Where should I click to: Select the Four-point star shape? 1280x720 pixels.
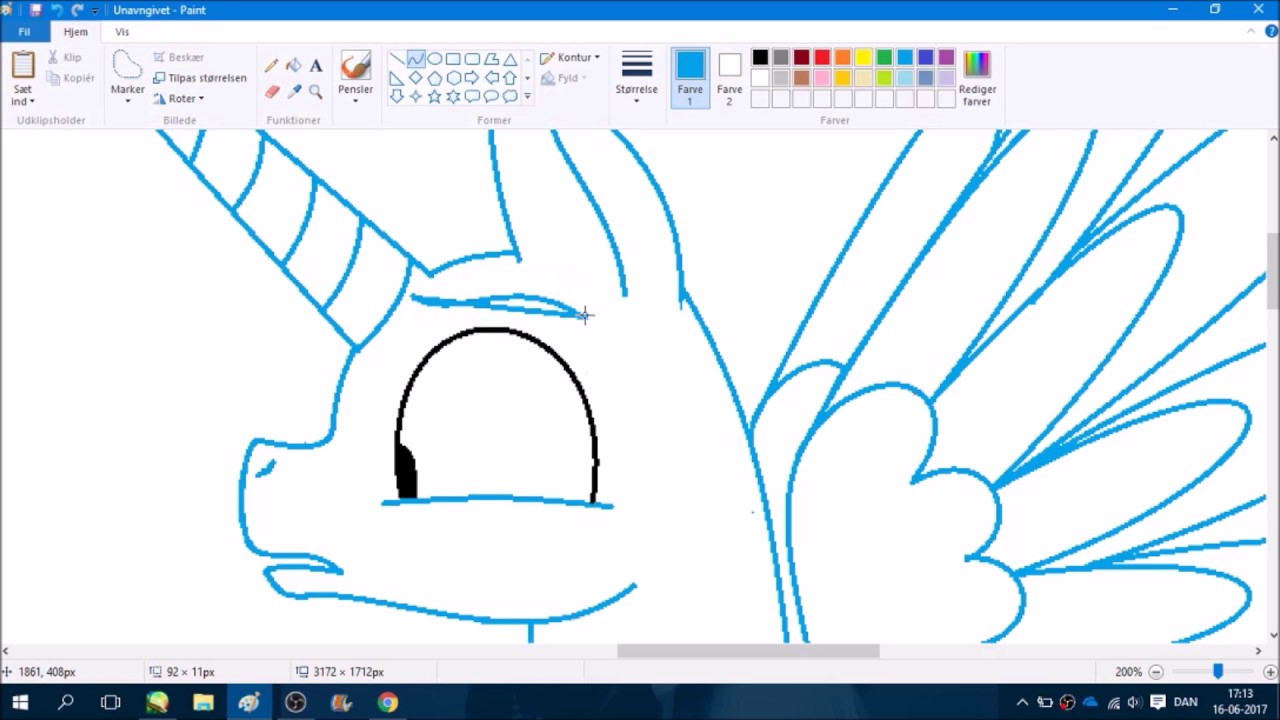(x=415, y=97)
